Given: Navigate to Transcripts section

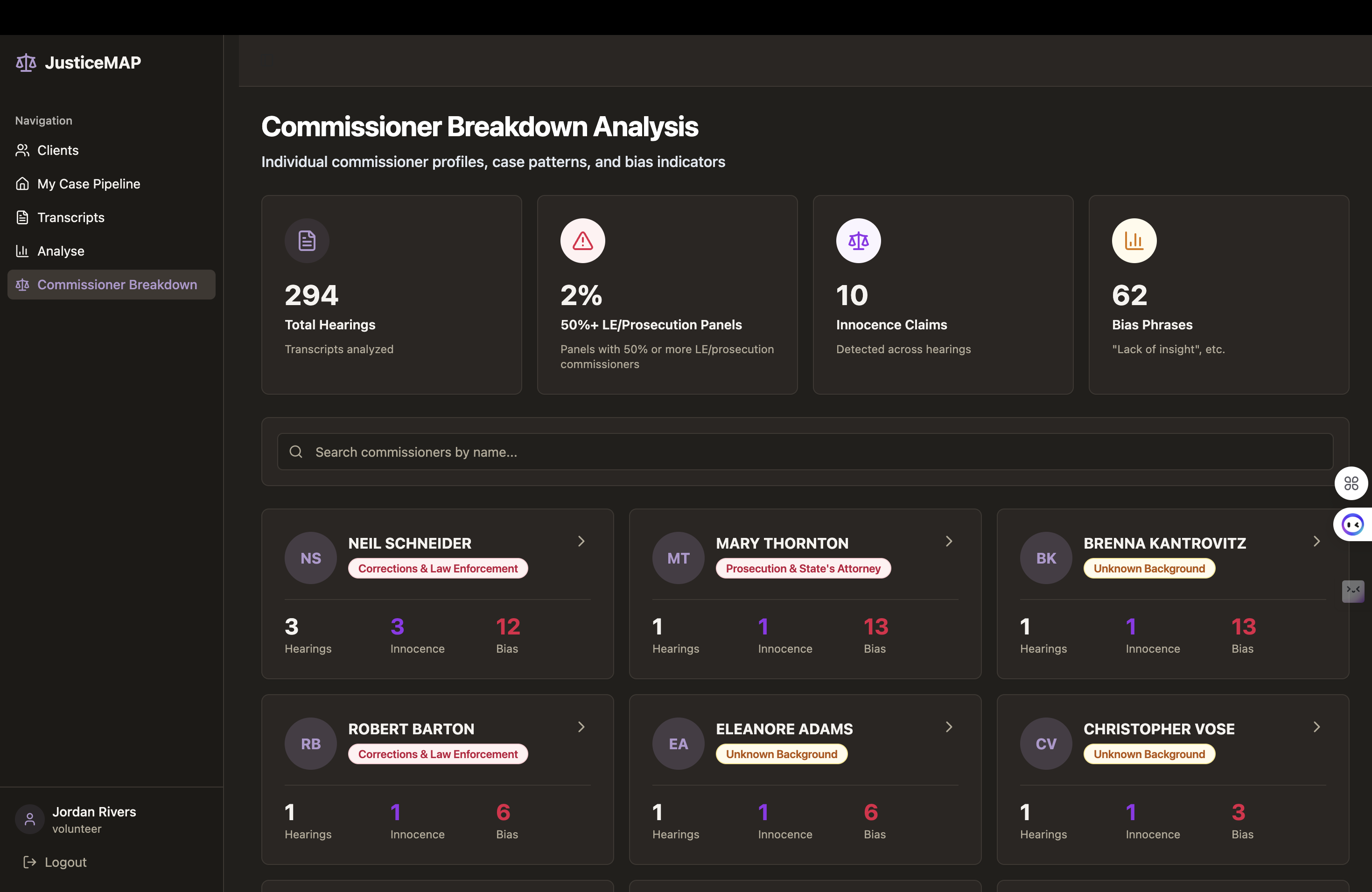Looking at the screenshot, I should click(71, 217).
